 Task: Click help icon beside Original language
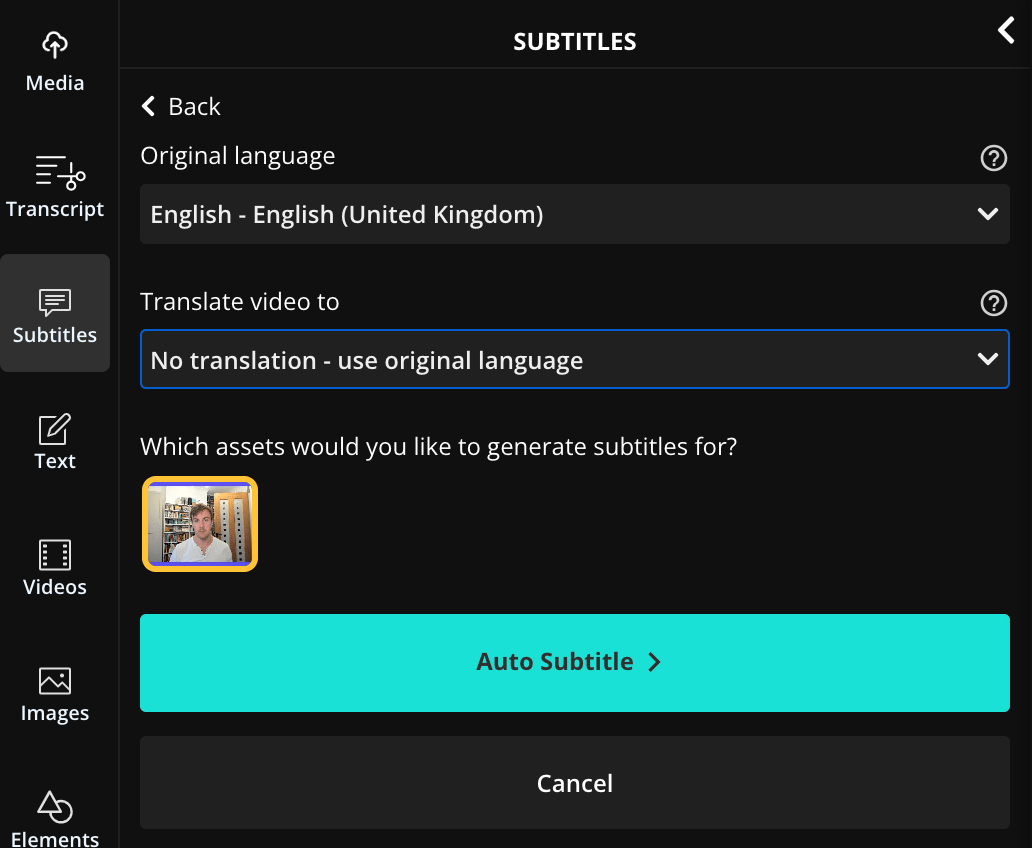(x=993, y=158)
